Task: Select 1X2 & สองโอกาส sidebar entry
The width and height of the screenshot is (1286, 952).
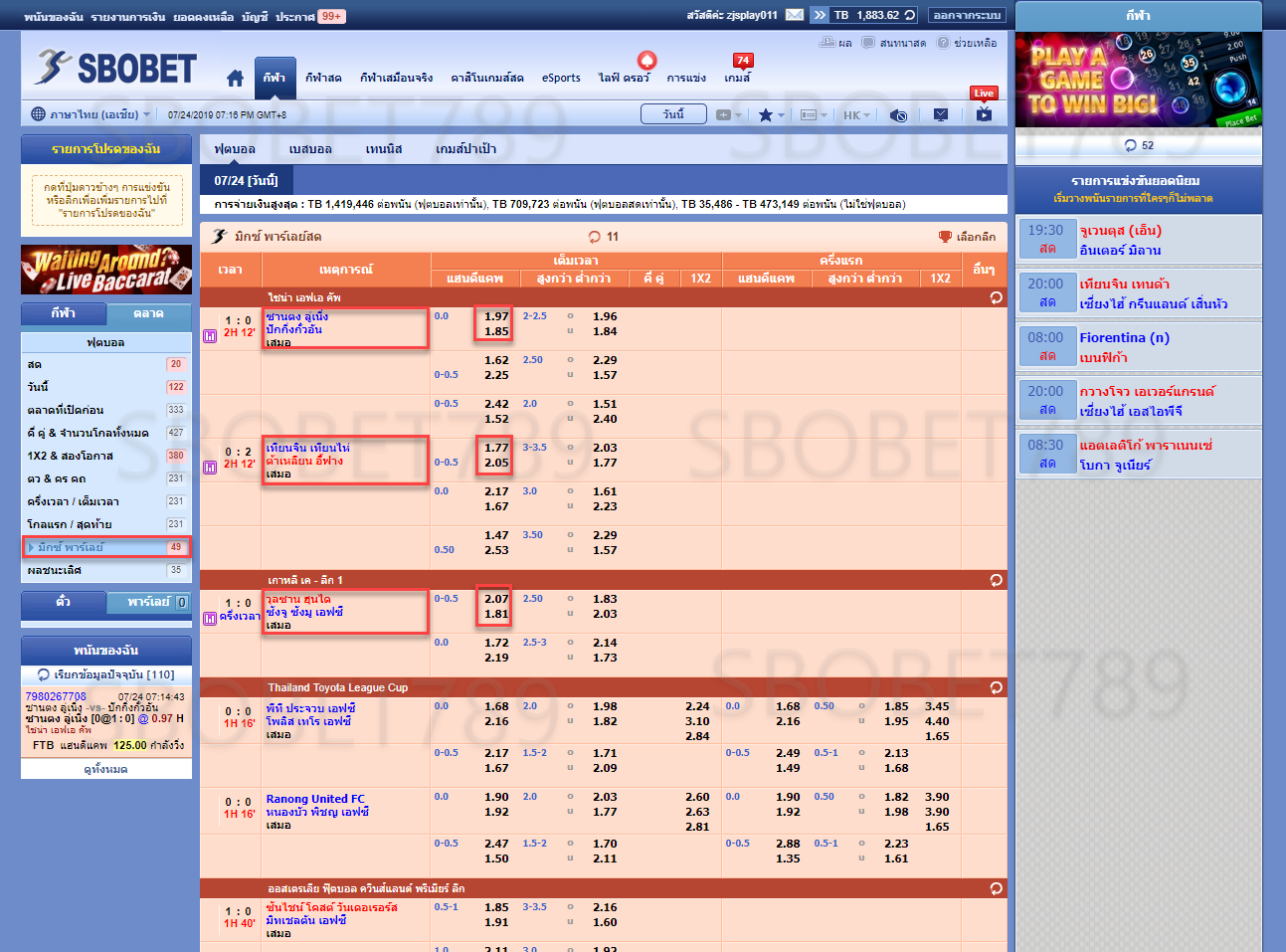Action: click(106, 456)
